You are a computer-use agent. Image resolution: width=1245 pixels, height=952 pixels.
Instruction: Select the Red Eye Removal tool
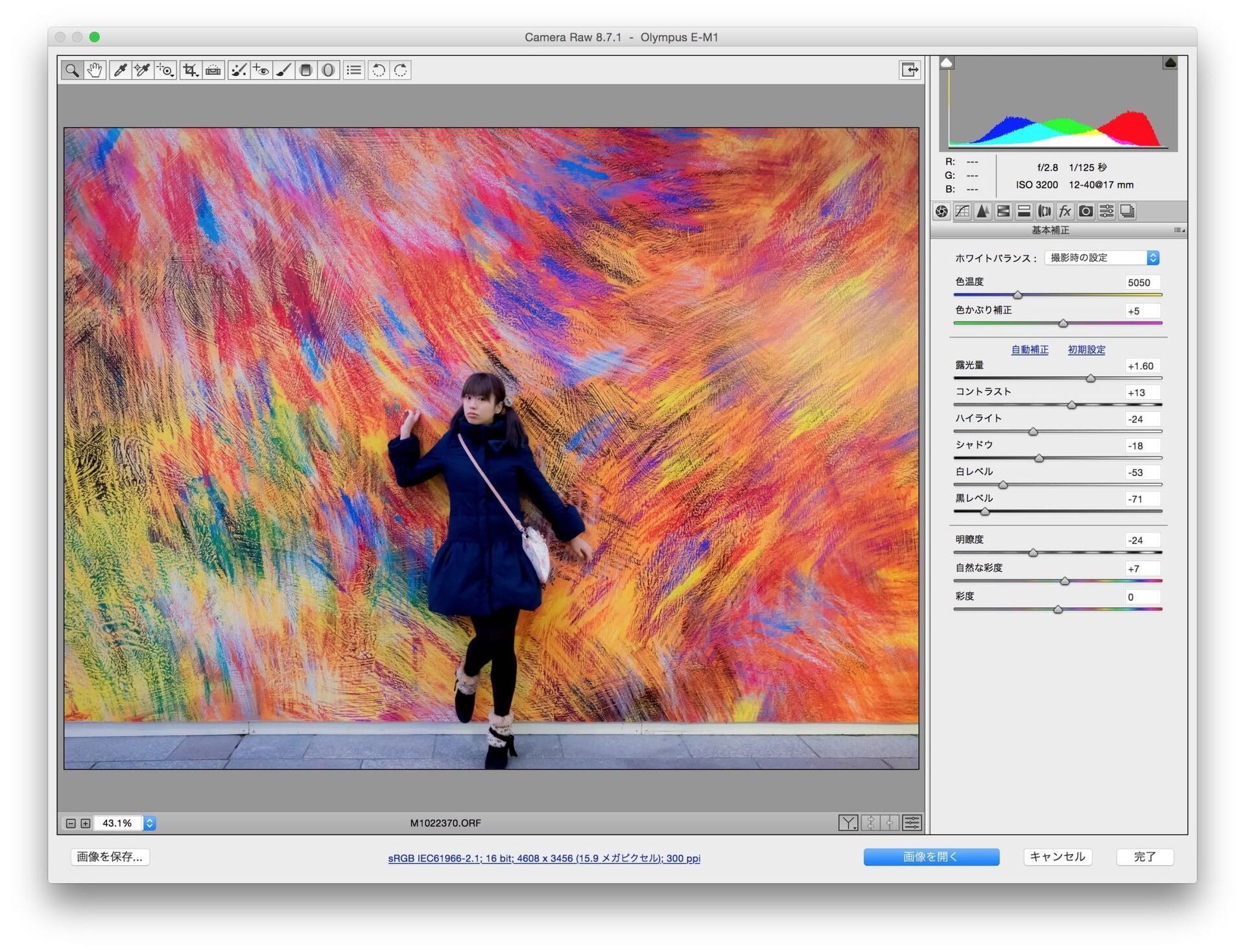coord(261,70)
